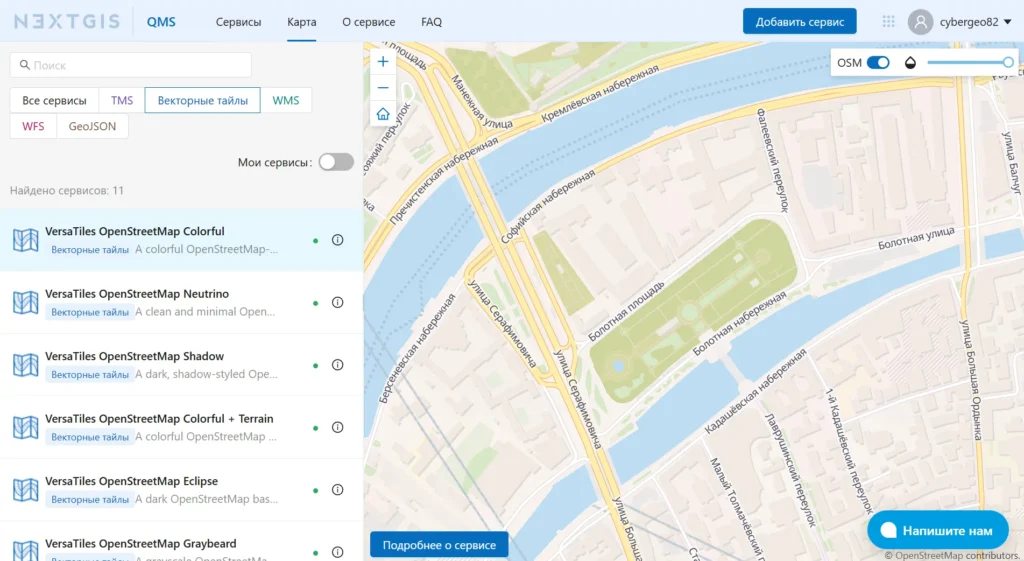Open info for Colorful + Terrain service
This screenshot has width=1024, height=561.
(338, 427)
